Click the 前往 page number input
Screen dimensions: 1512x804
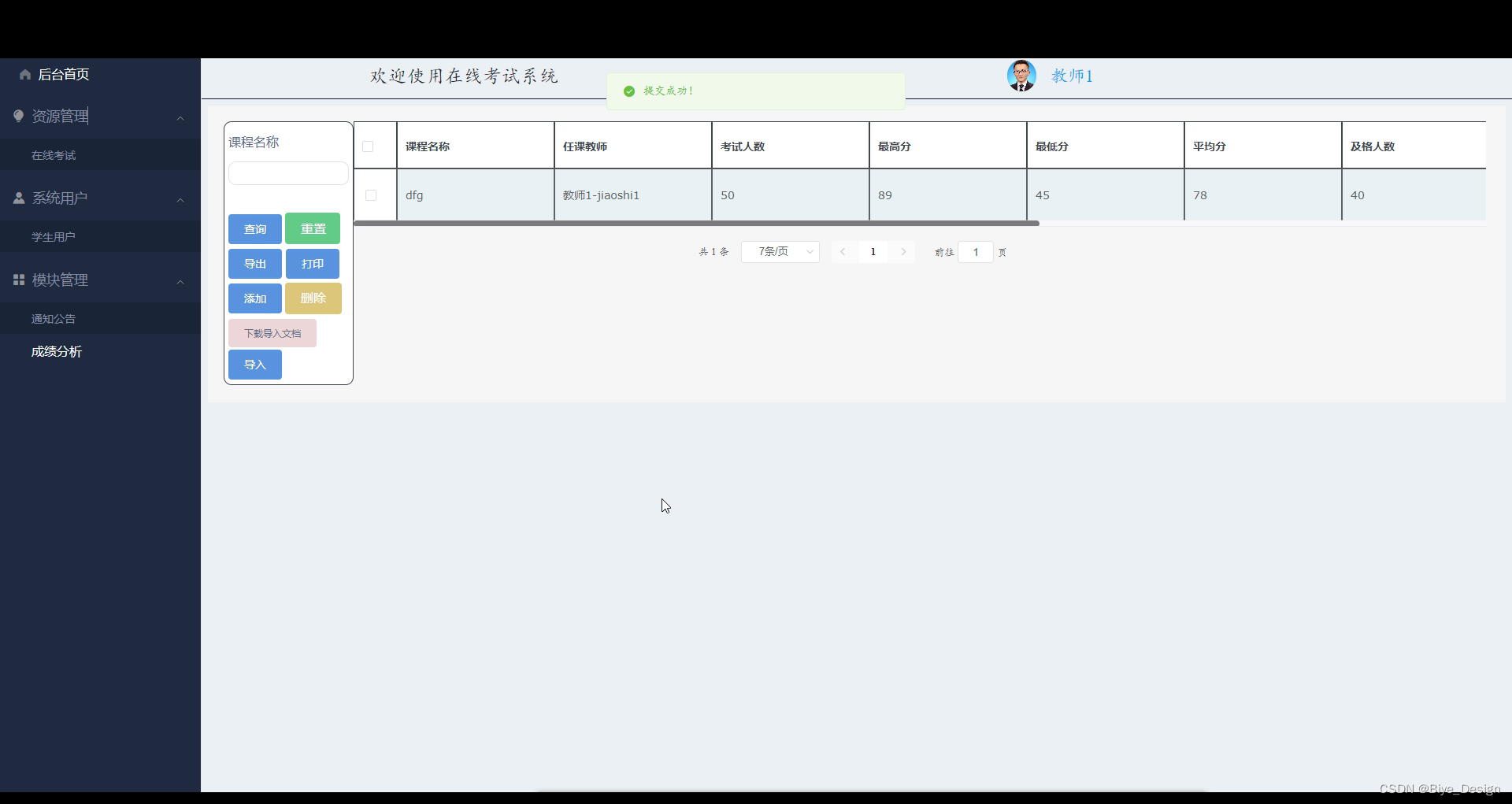coord(976,252)
